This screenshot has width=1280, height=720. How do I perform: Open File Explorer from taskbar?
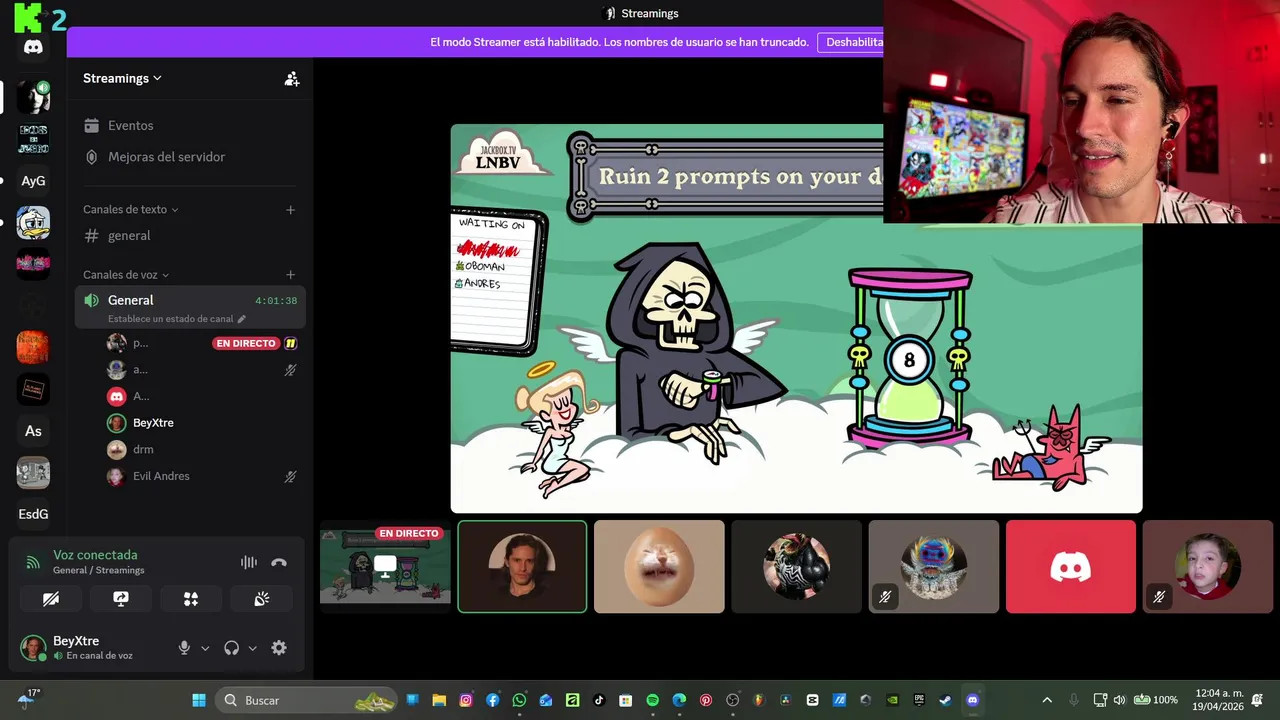click(x=439, y=700)
